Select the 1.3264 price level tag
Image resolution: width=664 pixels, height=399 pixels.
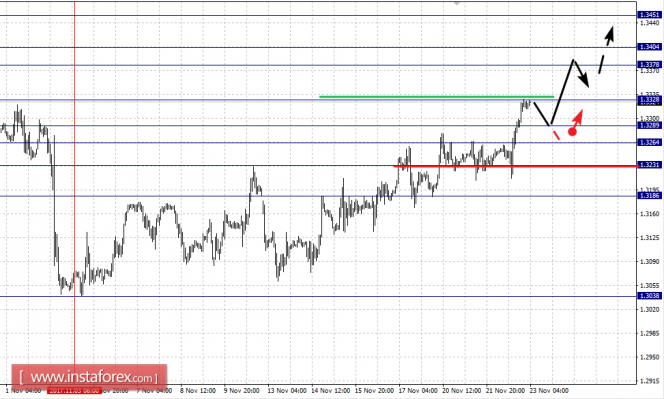(649, 142)
